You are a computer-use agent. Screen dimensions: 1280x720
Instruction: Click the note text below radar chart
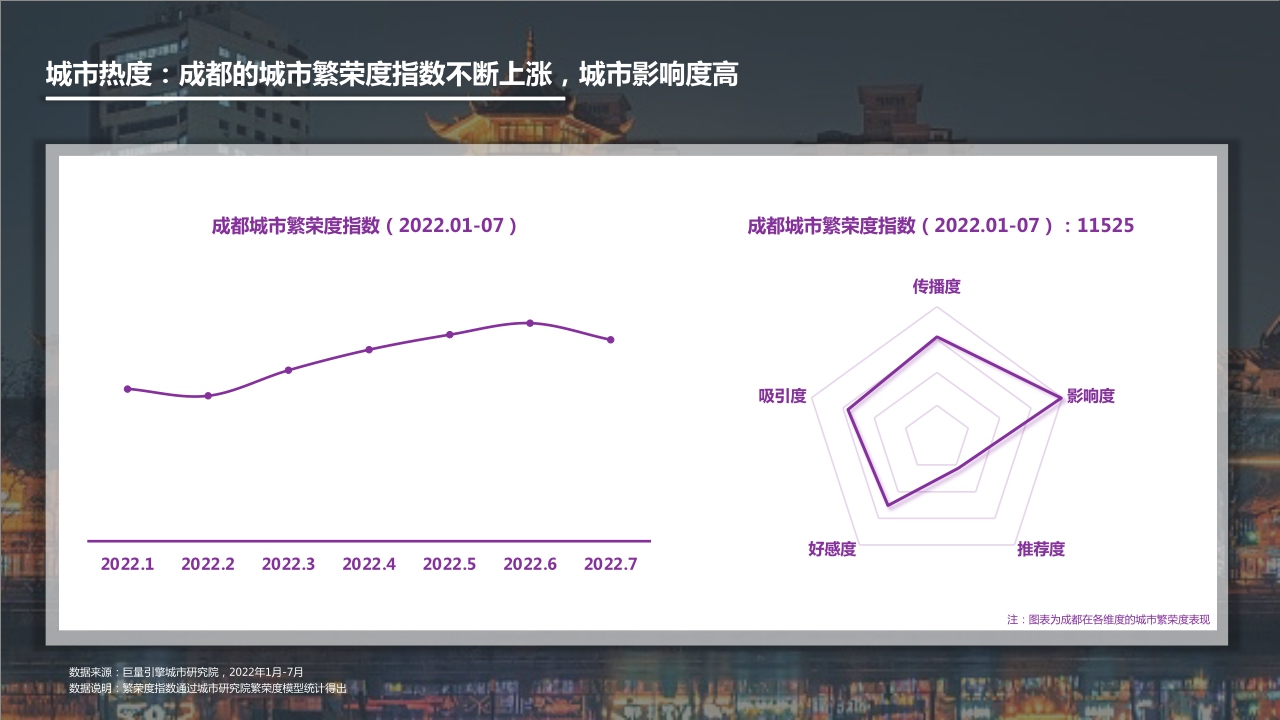point(1107,618)
